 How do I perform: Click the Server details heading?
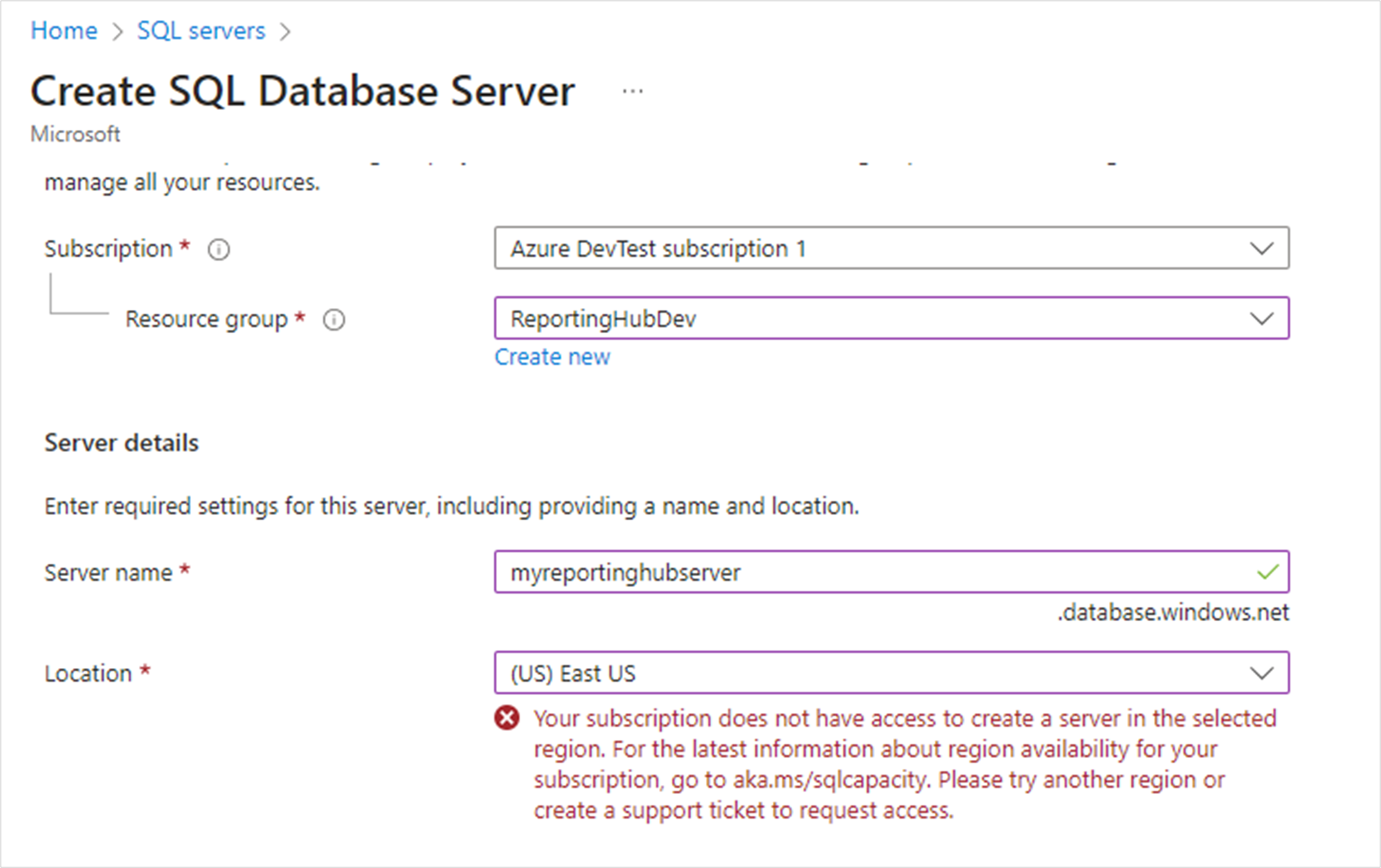point(121,443)
